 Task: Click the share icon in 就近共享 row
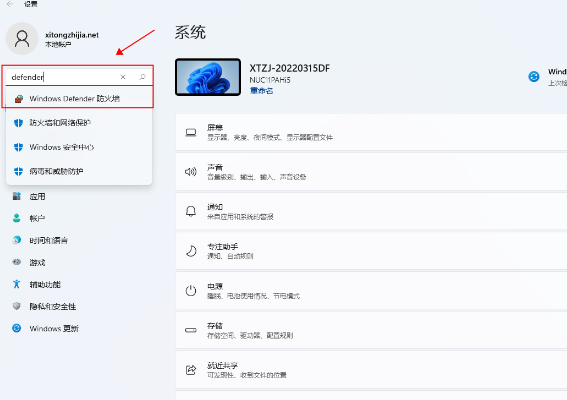click(x=191, y=370)
